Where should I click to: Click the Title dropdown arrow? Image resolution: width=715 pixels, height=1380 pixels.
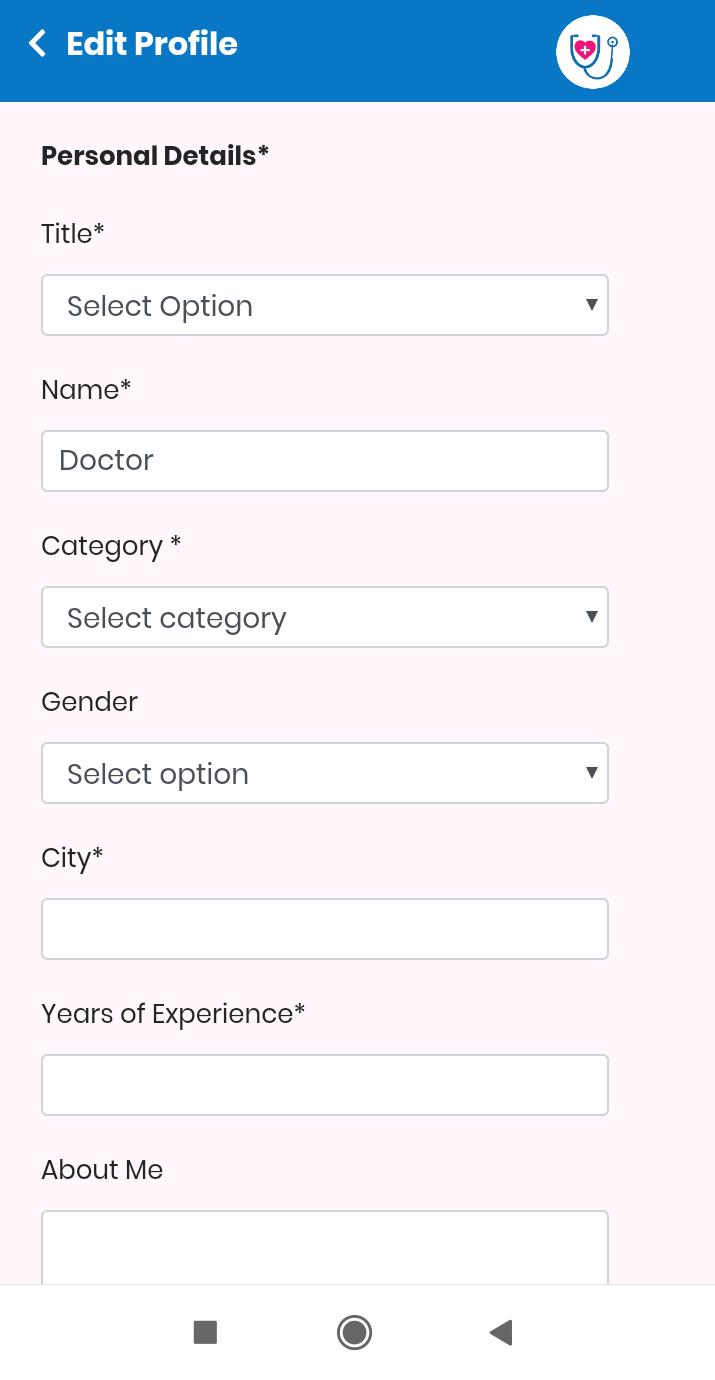point(592,305)
